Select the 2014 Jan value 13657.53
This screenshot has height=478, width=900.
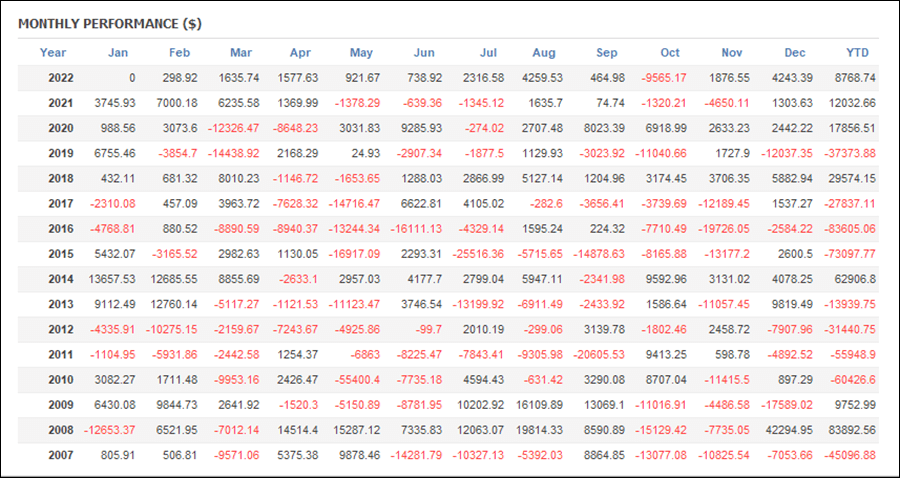coord(112,279)
